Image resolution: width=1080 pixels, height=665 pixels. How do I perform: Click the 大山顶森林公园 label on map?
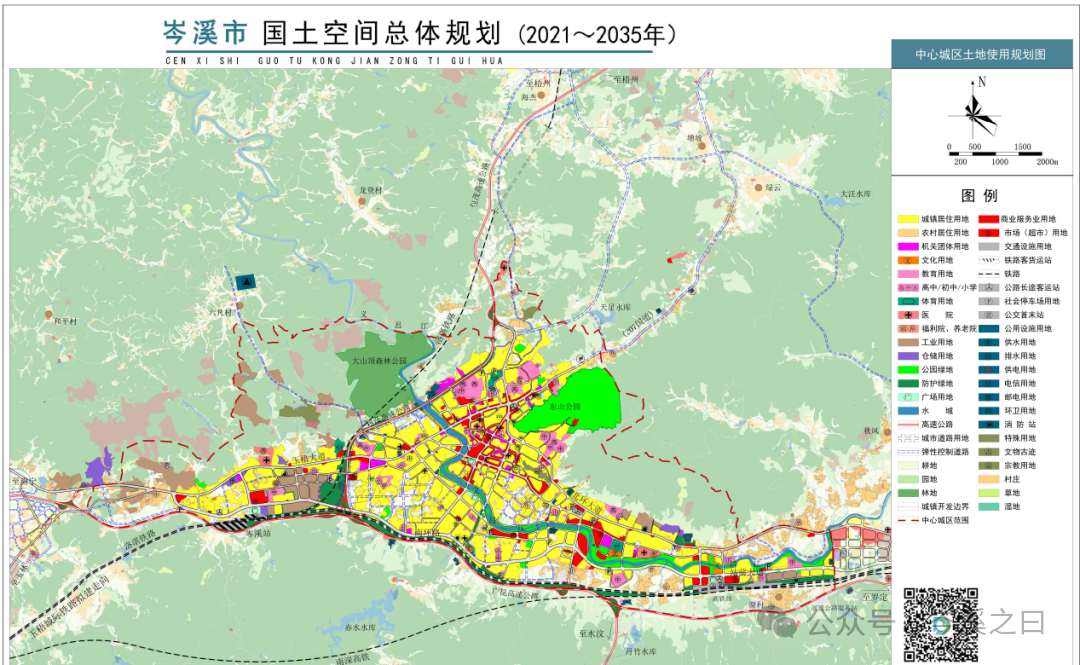click(x=380, y=360)
